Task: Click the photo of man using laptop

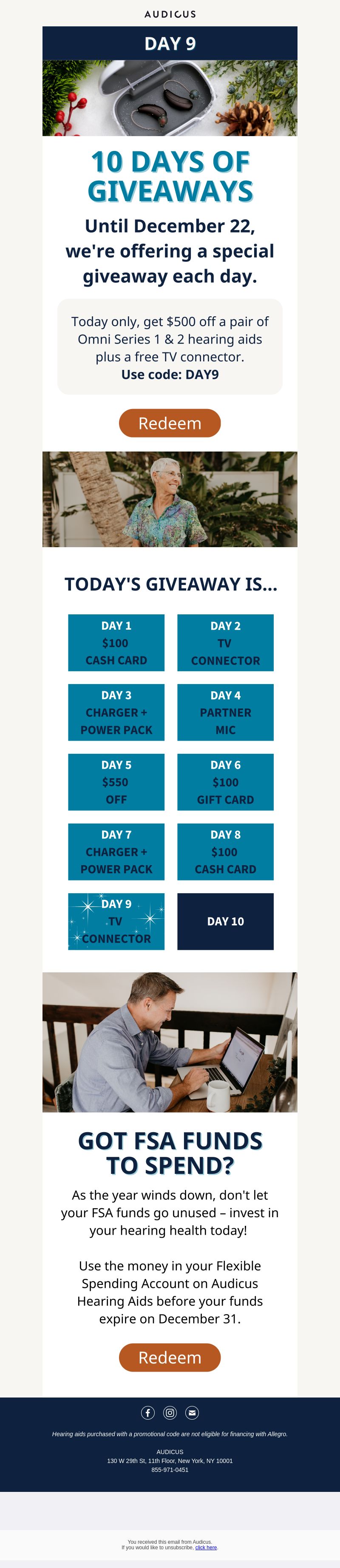Action: click(x=170, y=1042)
